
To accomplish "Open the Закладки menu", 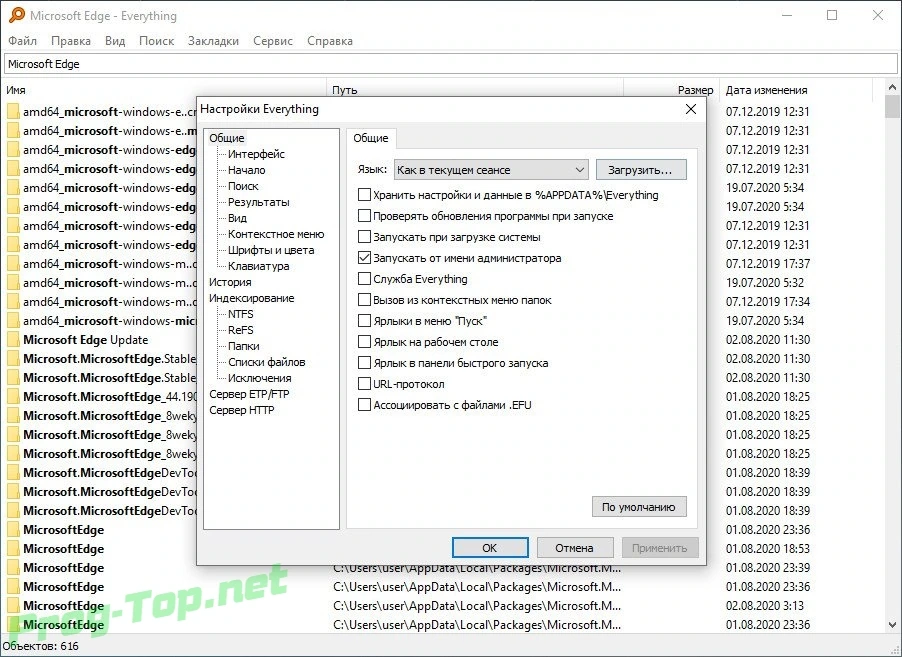I will coord(213,41).
